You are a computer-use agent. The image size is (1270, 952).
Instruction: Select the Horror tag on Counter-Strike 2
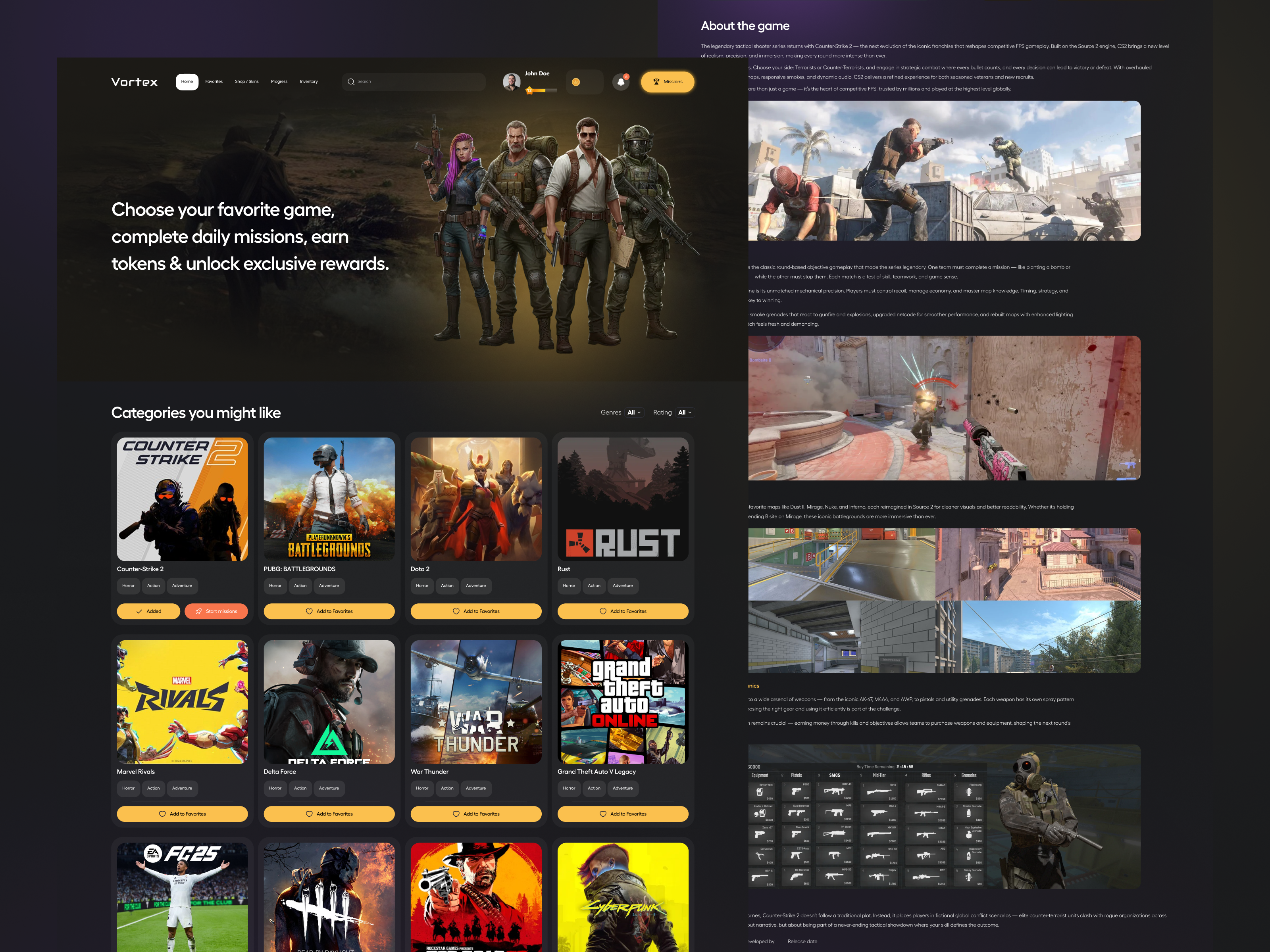[129, 586]
